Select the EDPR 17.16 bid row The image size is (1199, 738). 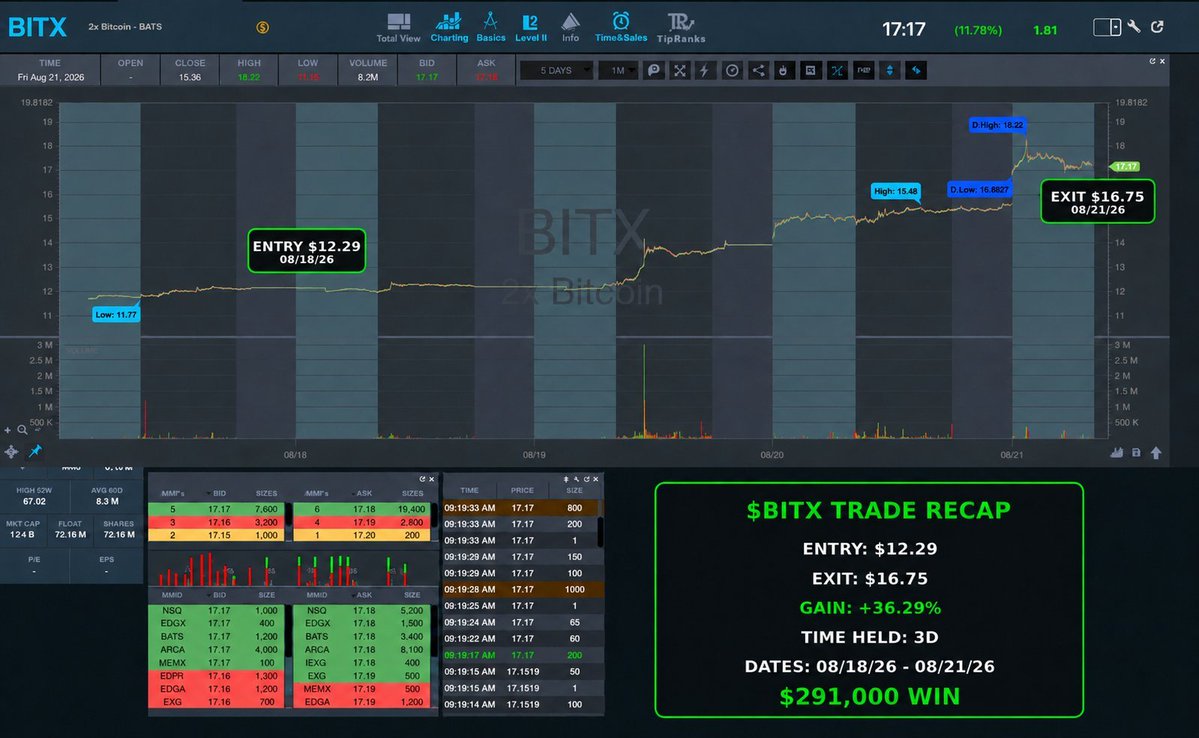(x=216, y=676)
